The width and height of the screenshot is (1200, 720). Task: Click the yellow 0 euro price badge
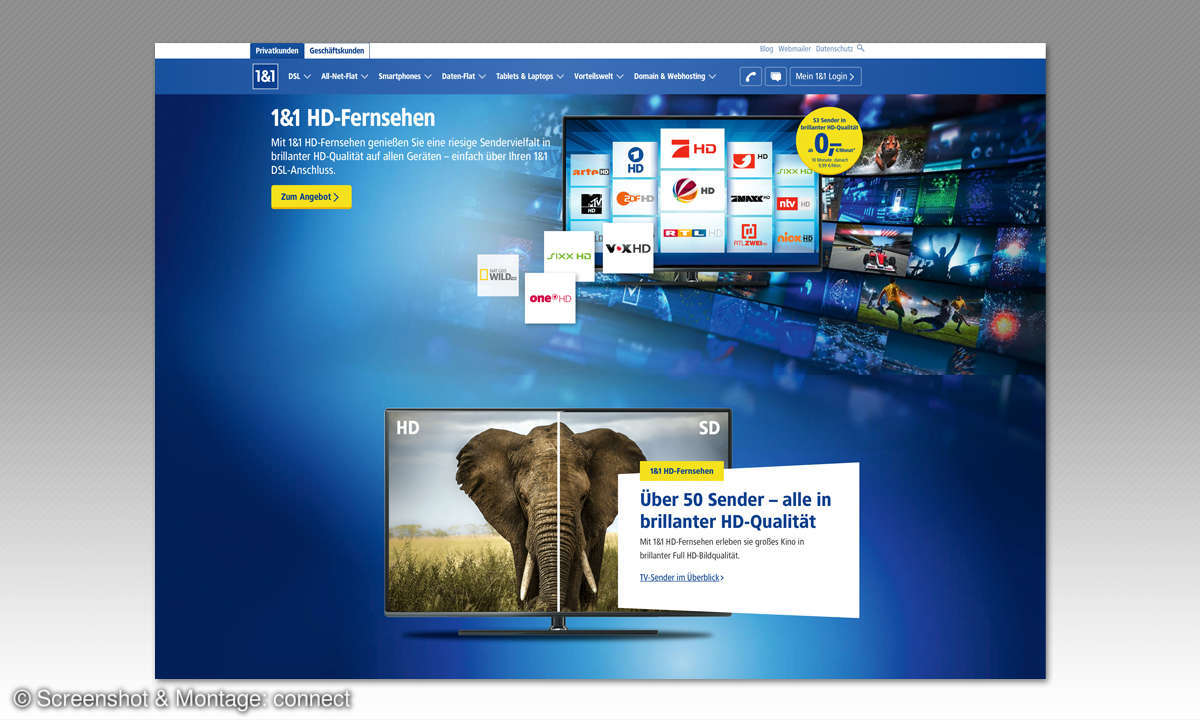(x=829, y=141)
